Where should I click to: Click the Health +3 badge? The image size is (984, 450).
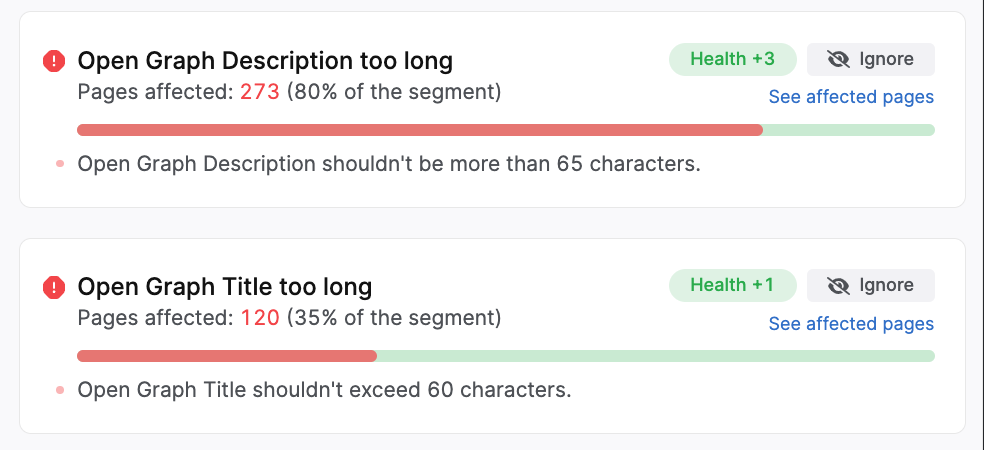pyautogui.click(x=732, y=60)
